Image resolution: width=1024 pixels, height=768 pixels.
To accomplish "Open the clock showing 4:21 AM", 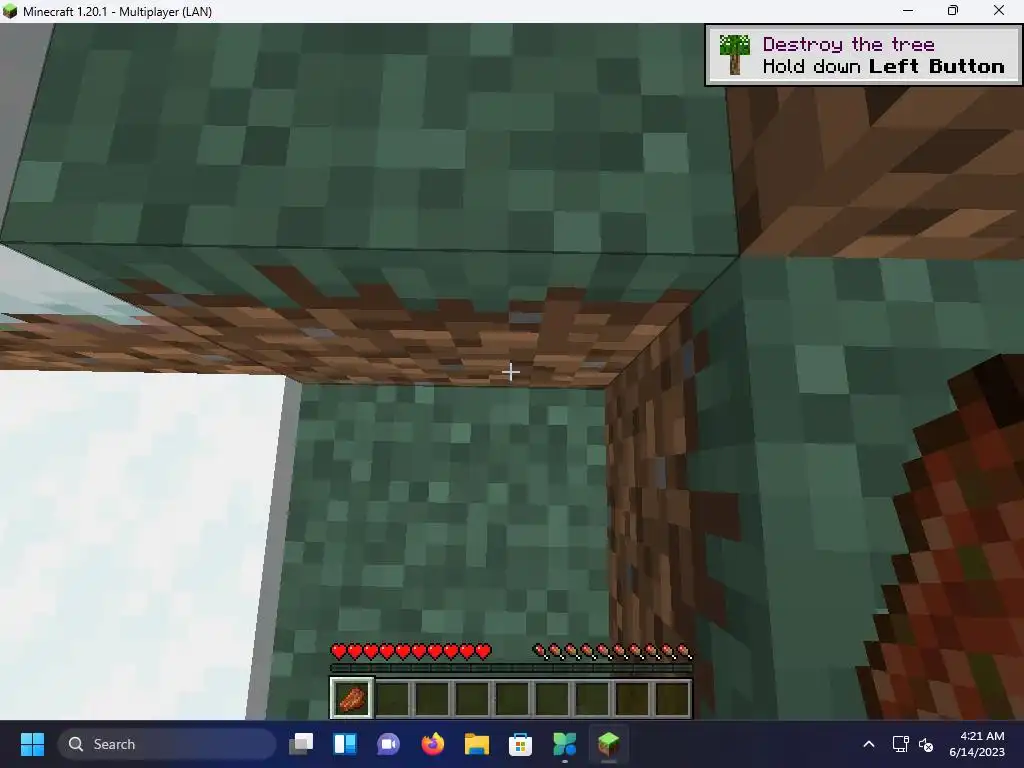I will [976, 744].
